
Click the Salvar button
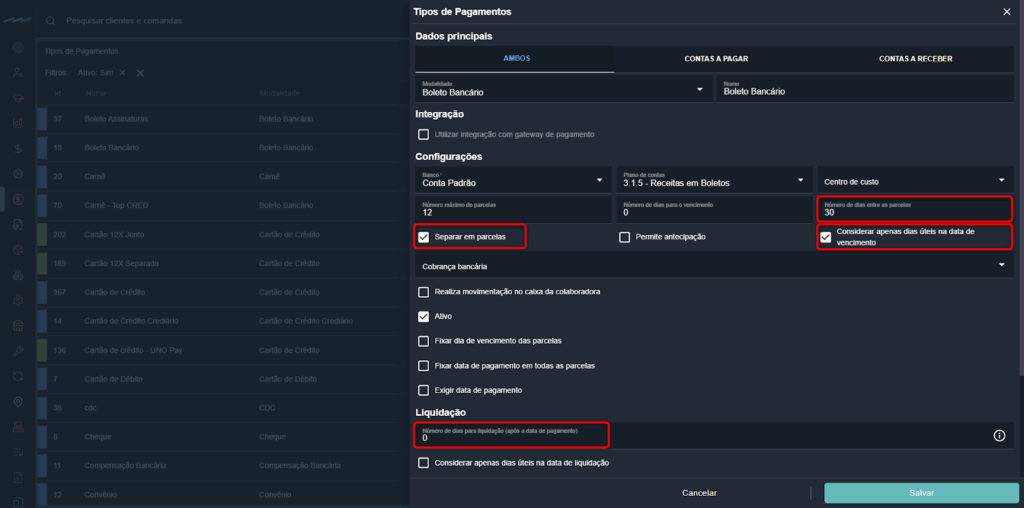[921, 493]
